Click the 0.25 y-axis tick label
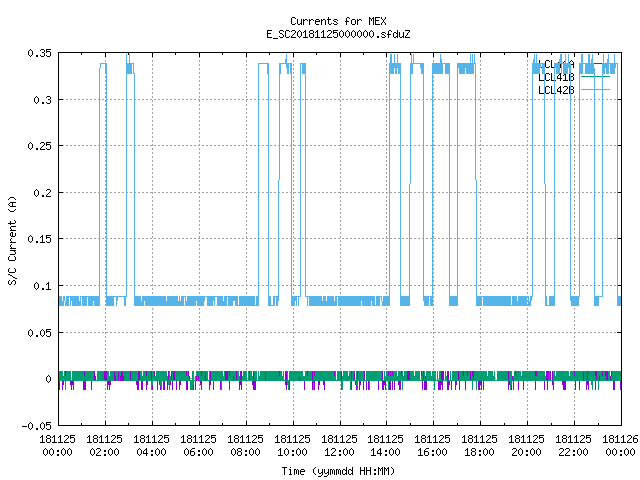The height and width of the screenshot is (480, 640). point(40,146)
